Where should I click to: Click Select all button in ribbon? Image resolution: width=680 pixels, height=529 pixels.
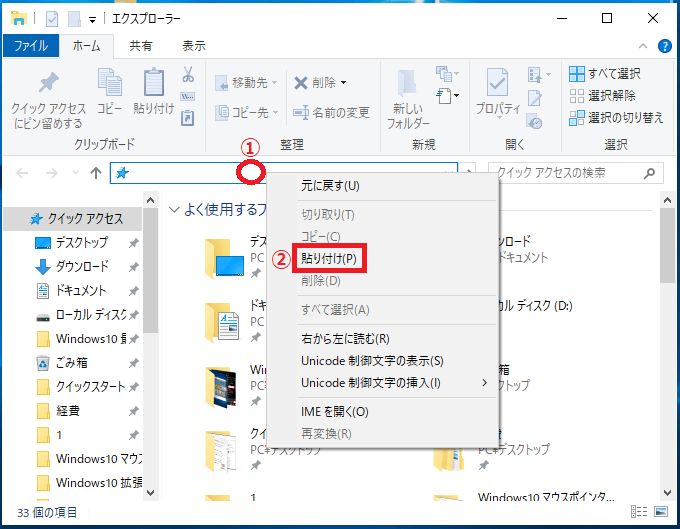click(x=605, y=74)
